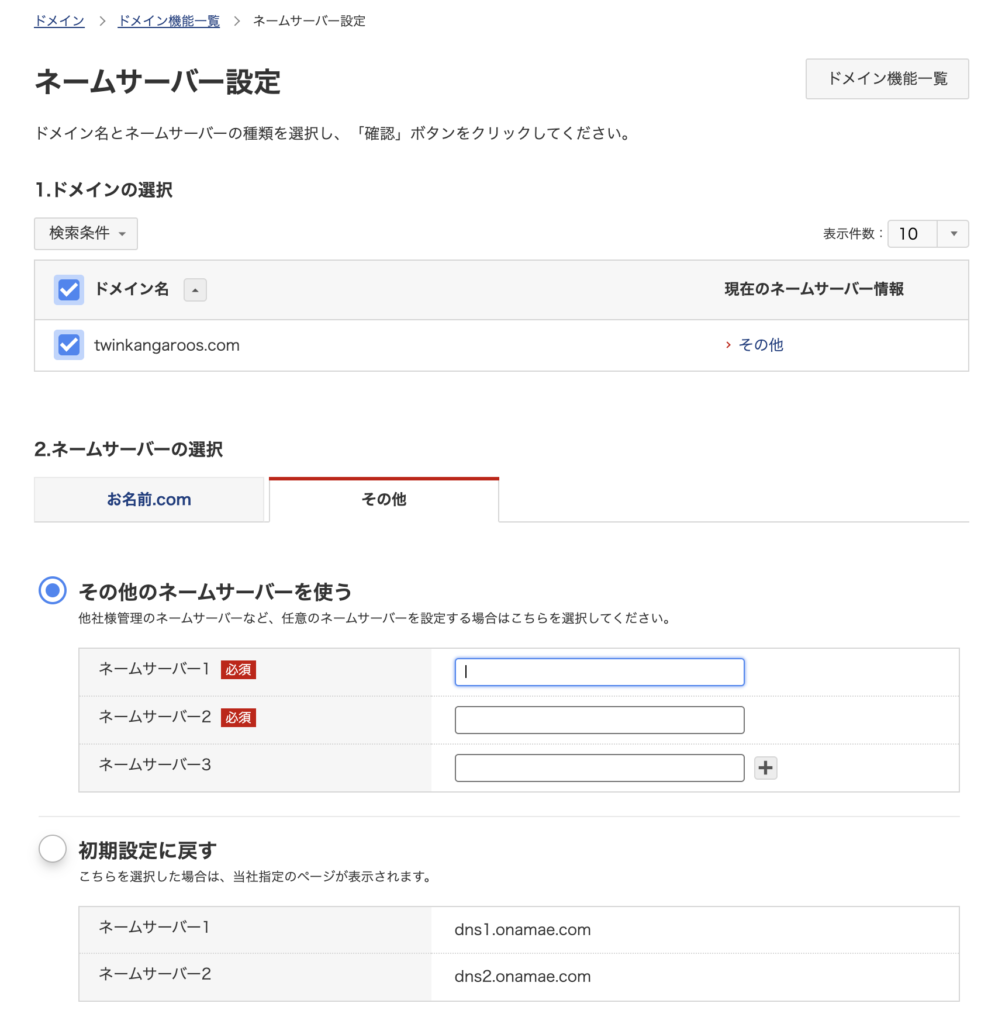
Task: Click the dns1.onamae.com default nameserver value
Action: click(523, 929)
